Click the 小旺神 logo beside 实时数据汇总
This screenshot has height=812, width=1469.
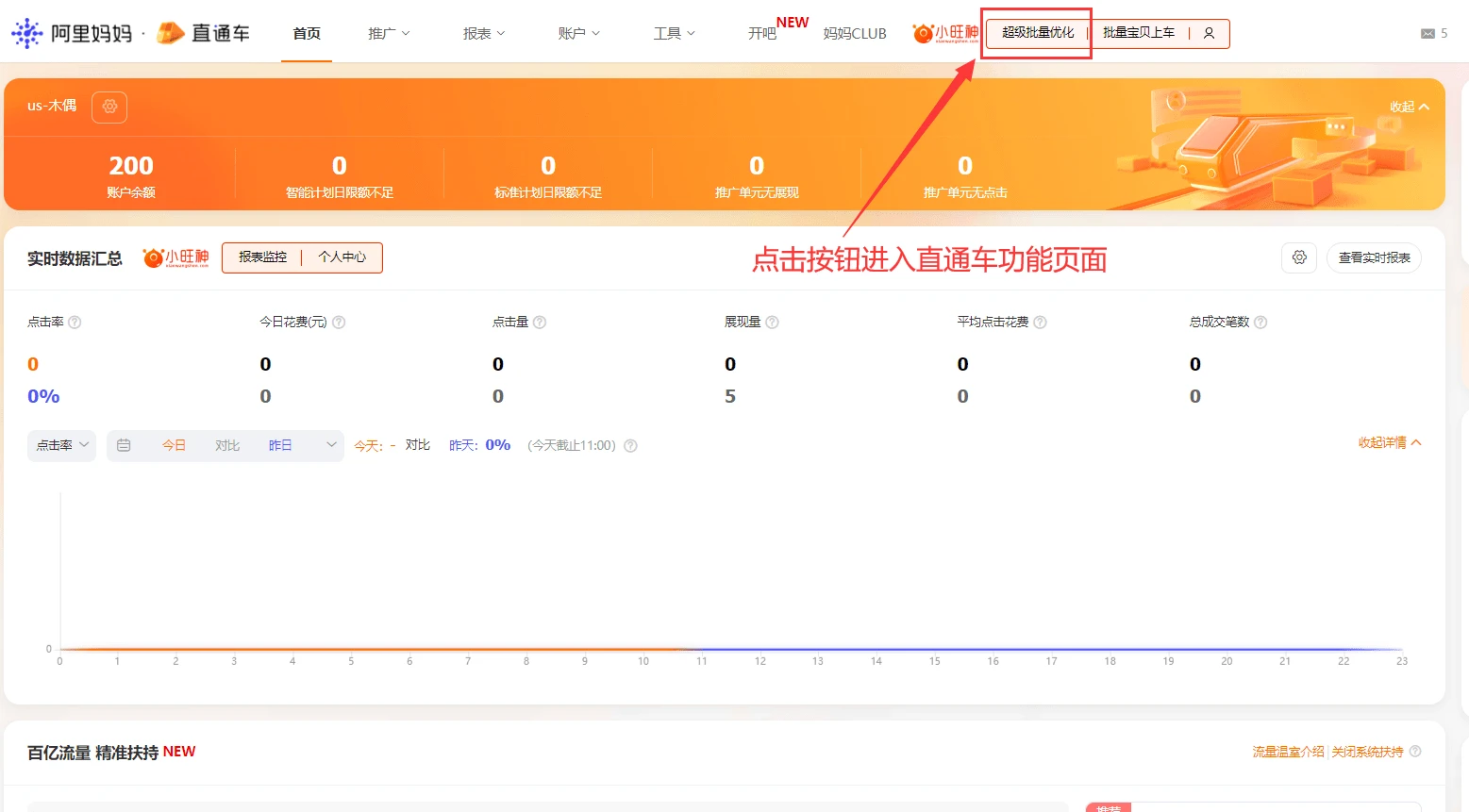point(175,257)
